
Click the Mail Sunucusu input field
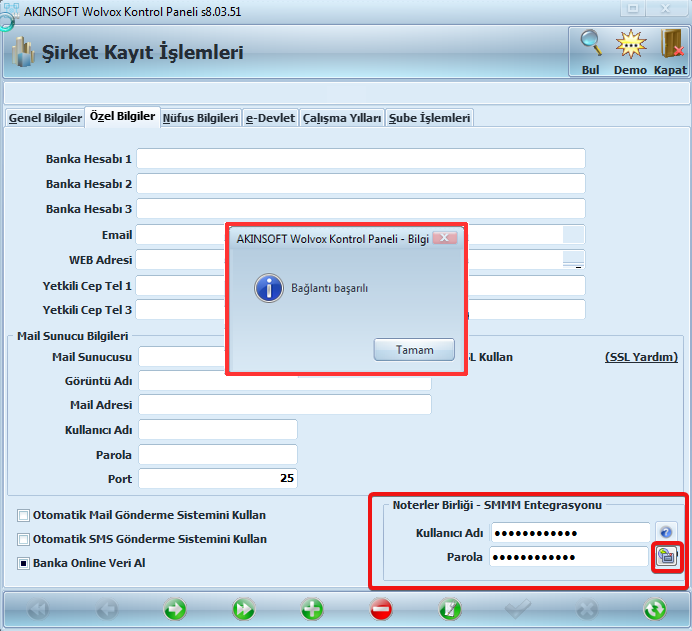[182, 357]
